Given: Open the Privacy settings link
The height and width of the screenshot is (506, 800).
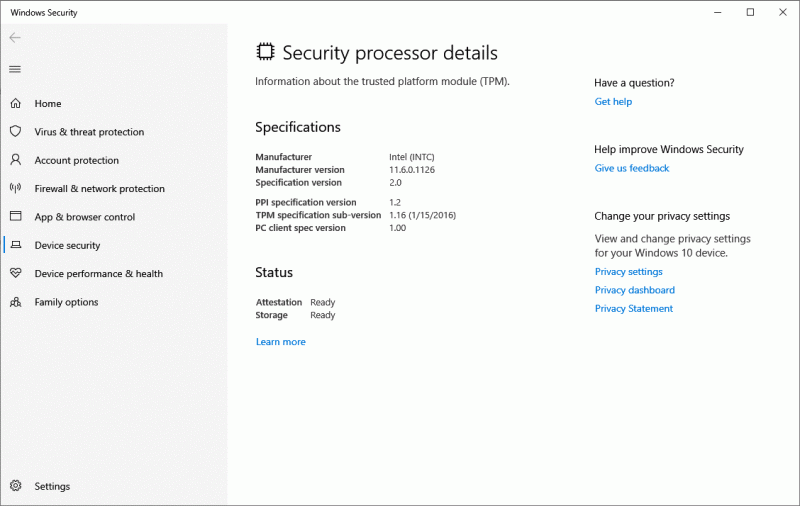Looking at the screenshot, I should pos(628,272).
